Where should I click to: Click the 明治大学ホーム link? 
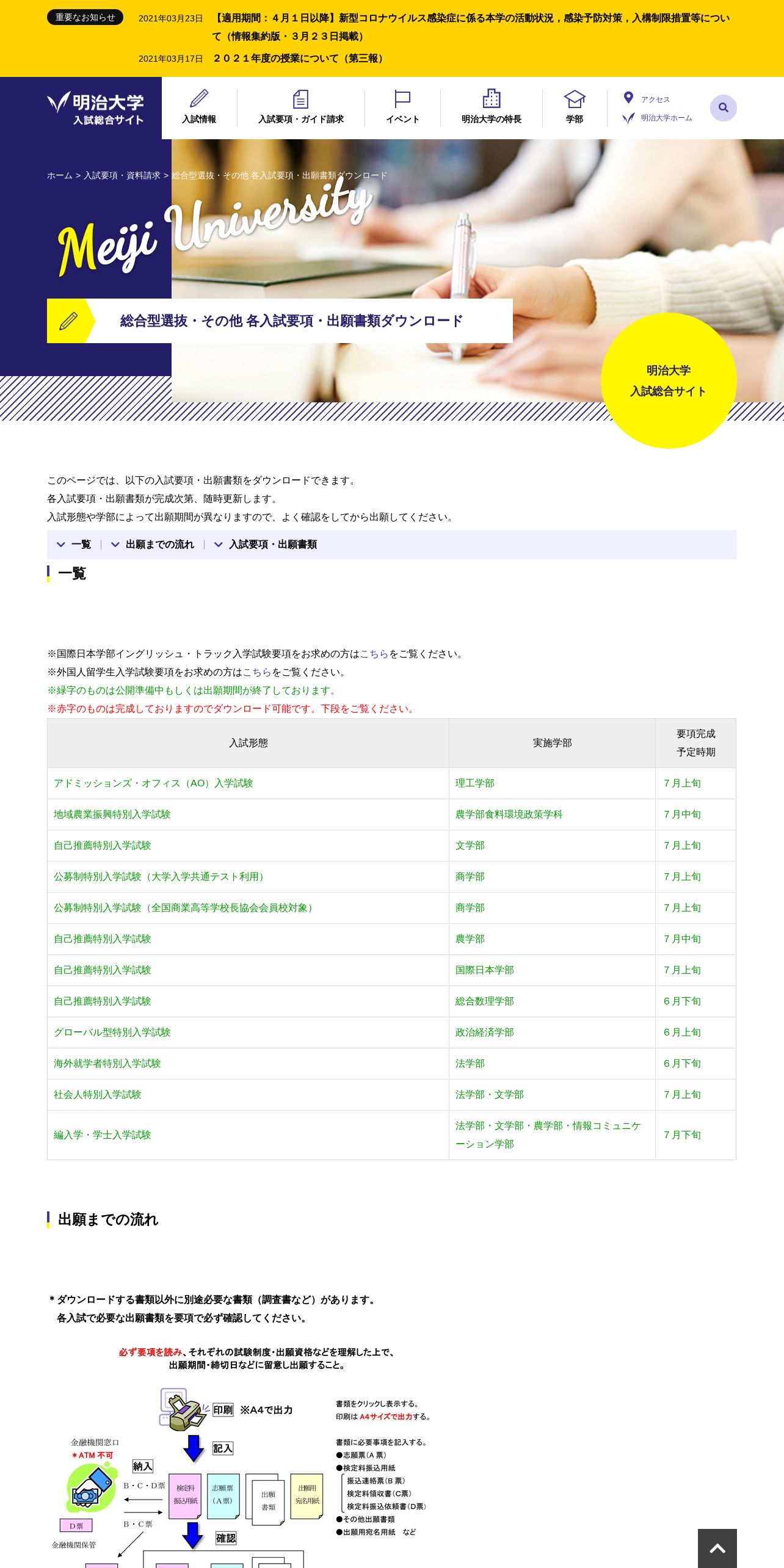pos(666,118)
